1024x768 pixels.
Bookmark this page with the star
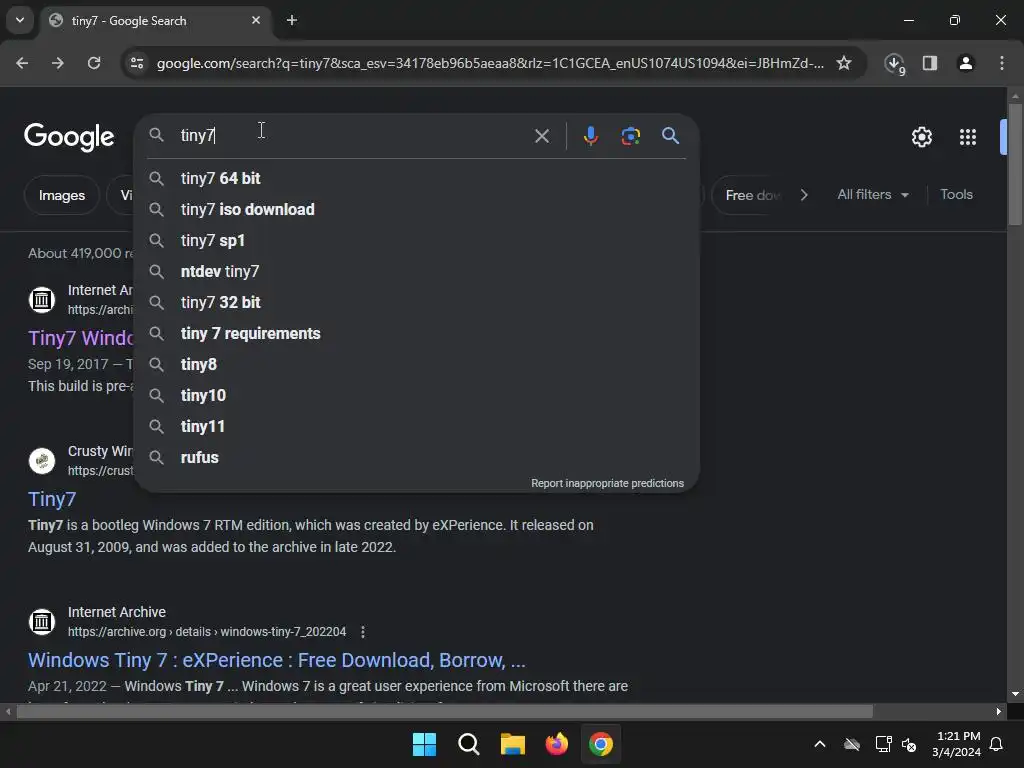(x=844, y=63)
